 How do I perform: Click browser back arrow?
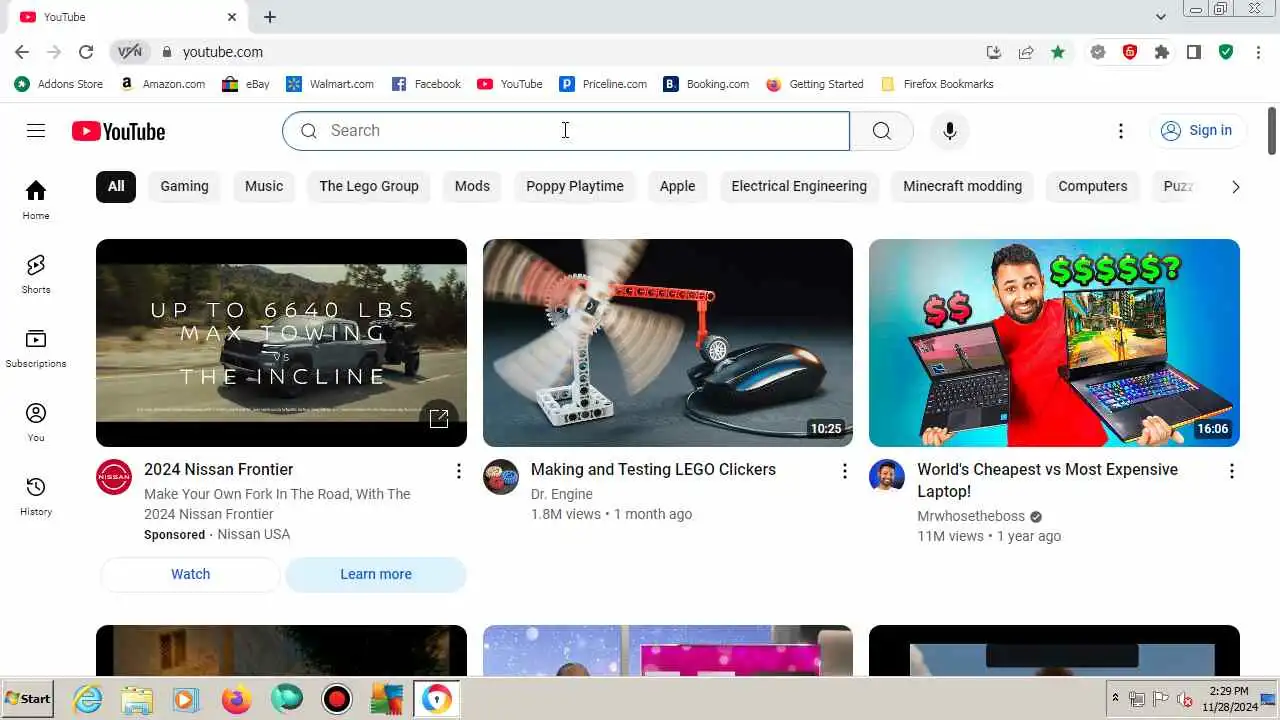click(22, 52)
